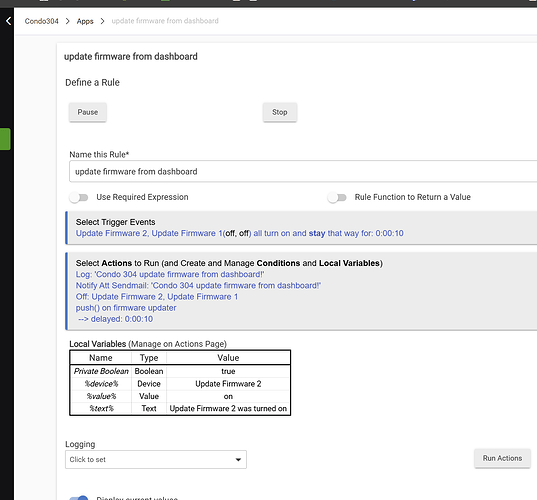The width and height of the screenshot is (537, 500).
Task: Click the Log: Condo 304 action line
Action: [x=170, y=274]
